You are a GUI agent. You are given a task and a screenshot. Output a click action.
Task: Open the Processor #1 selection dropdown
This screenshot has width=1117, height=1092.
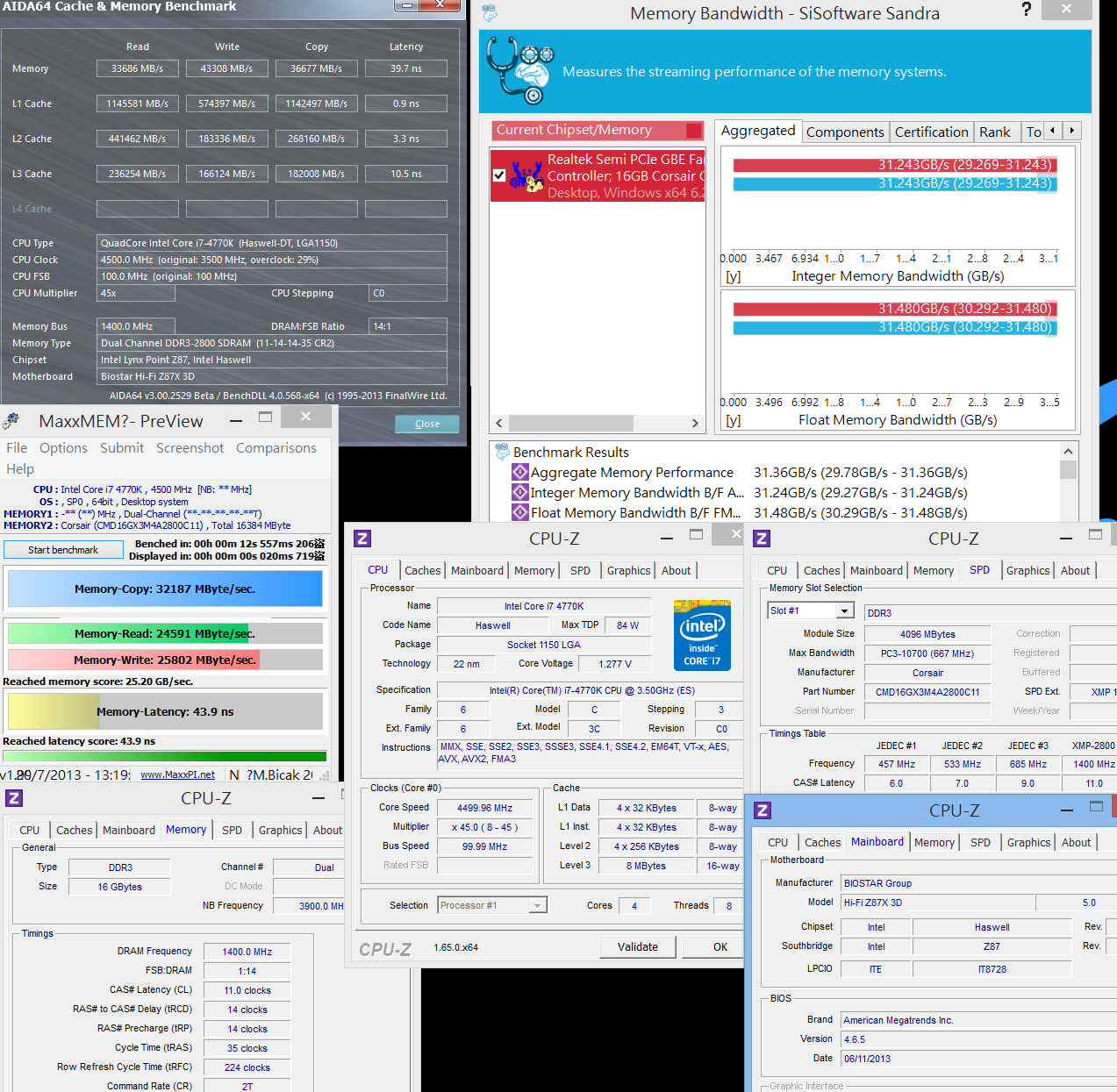[x=492, y=905]
